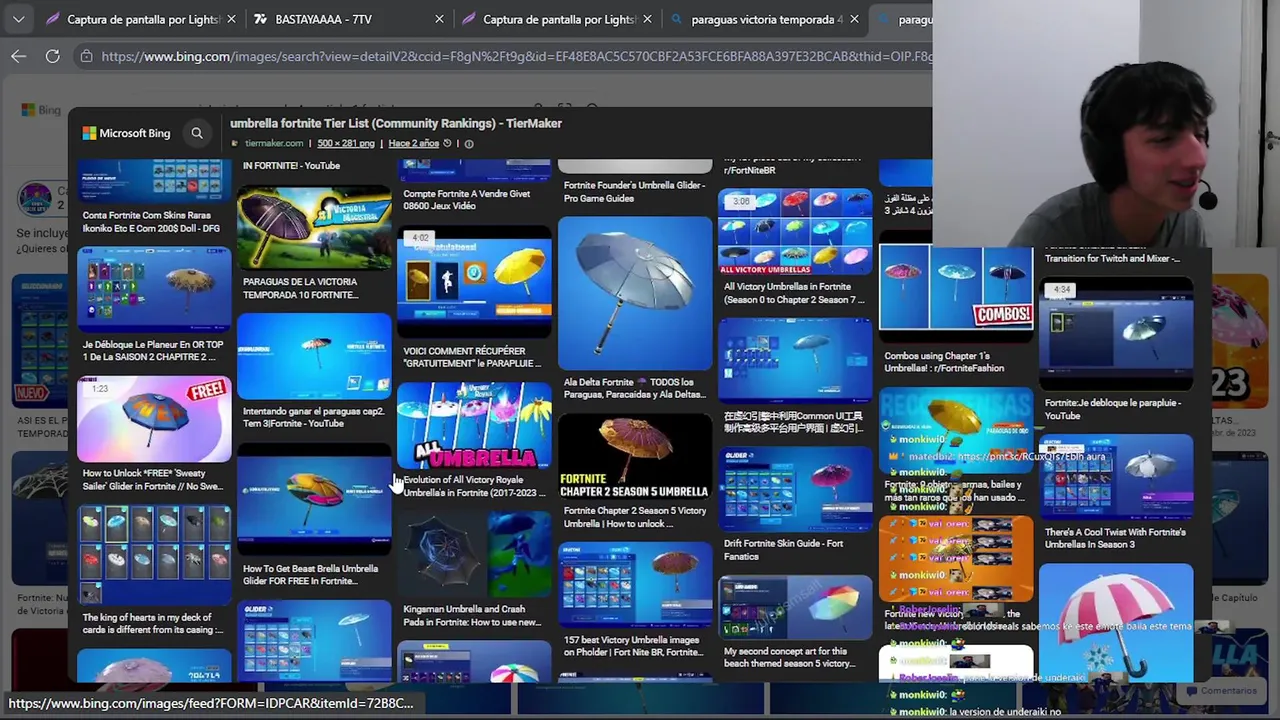The width and height of the screenshot is (1280, 720).
Task: Switch to the first Captura de pantalla Lightshot tab
Action: point(140,19)
